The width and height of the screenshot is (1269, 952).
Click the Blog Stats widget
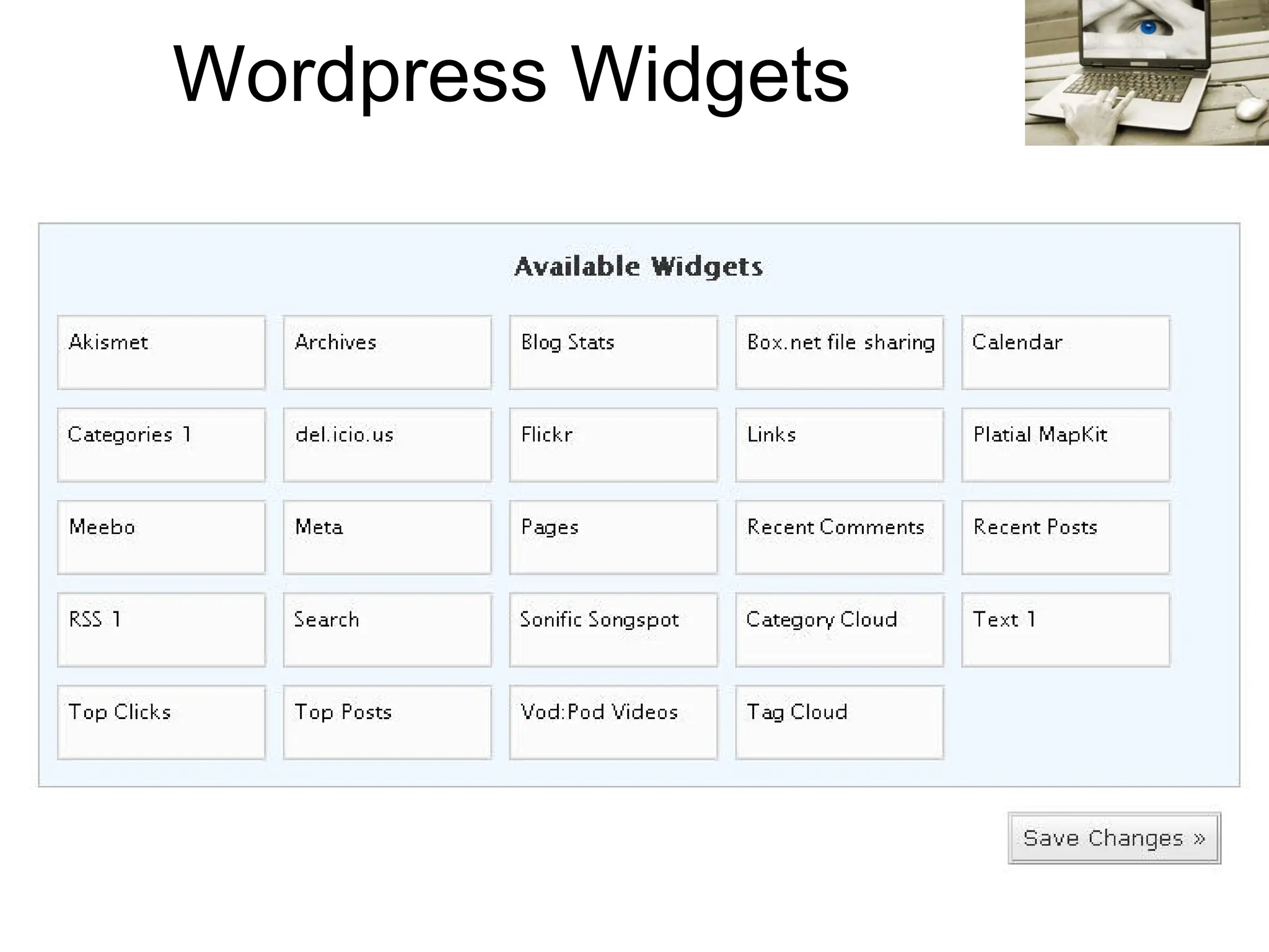tap(613, 352)
